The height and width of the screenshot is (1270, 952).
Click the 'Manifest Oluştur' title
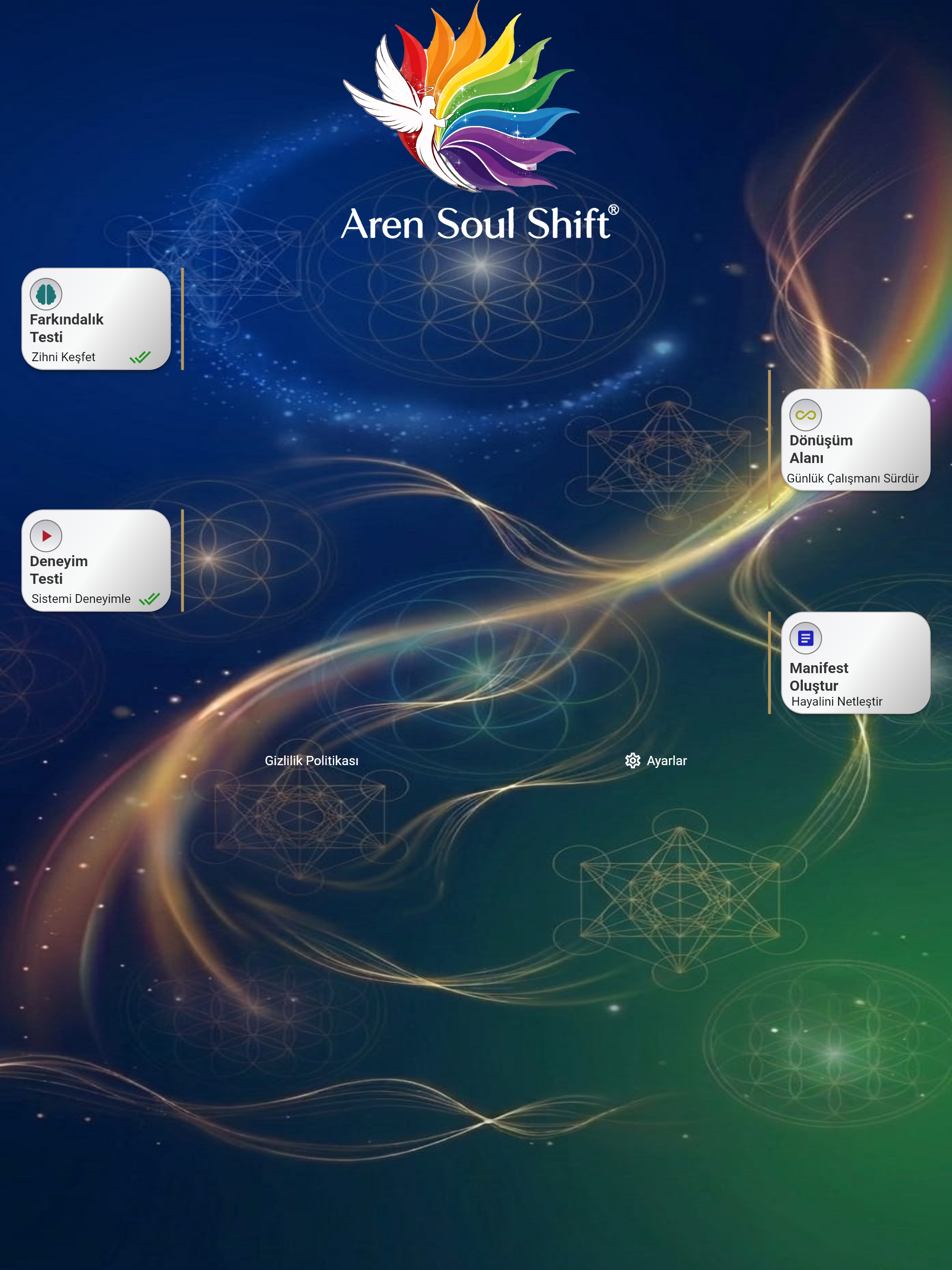(819, 677)
